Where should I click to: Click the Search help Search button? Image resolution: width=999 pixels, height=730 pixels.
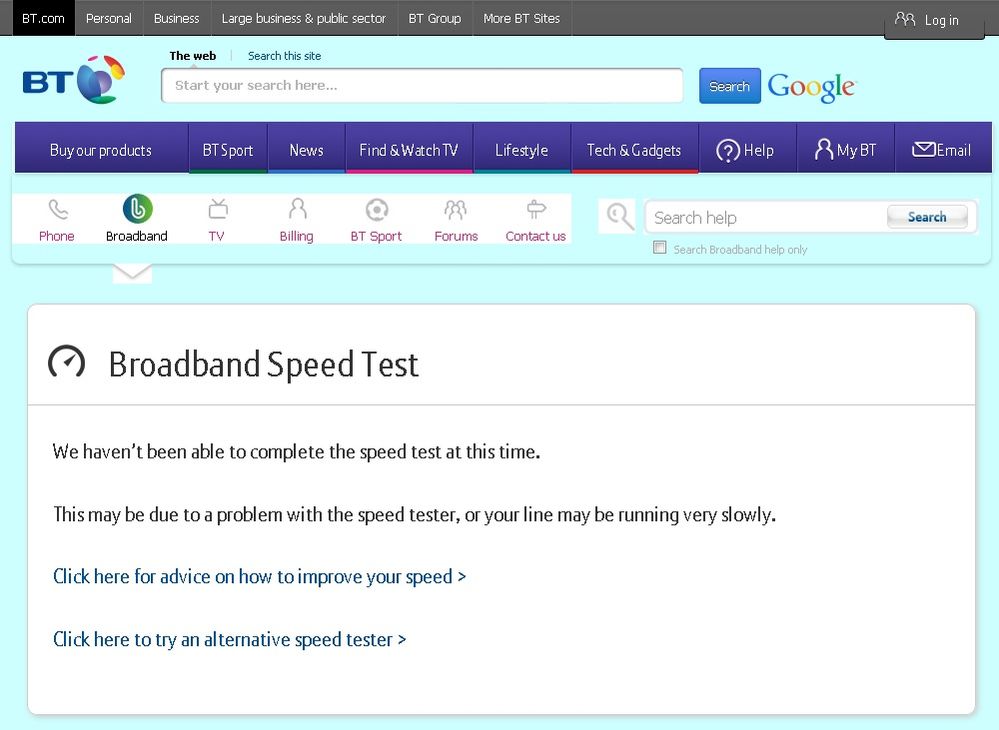(x=928, y=217)
